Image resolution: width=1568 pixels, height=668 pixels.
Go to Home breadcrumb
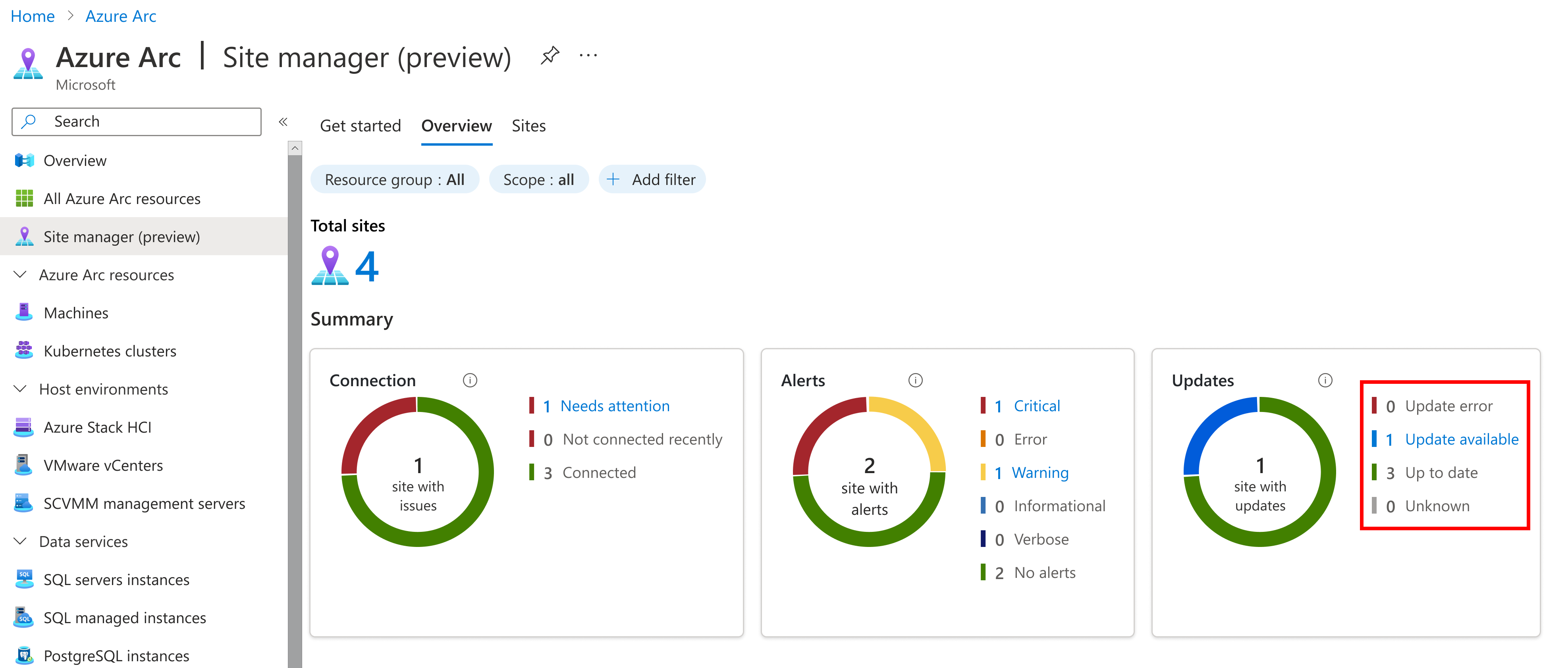[32, 16]
